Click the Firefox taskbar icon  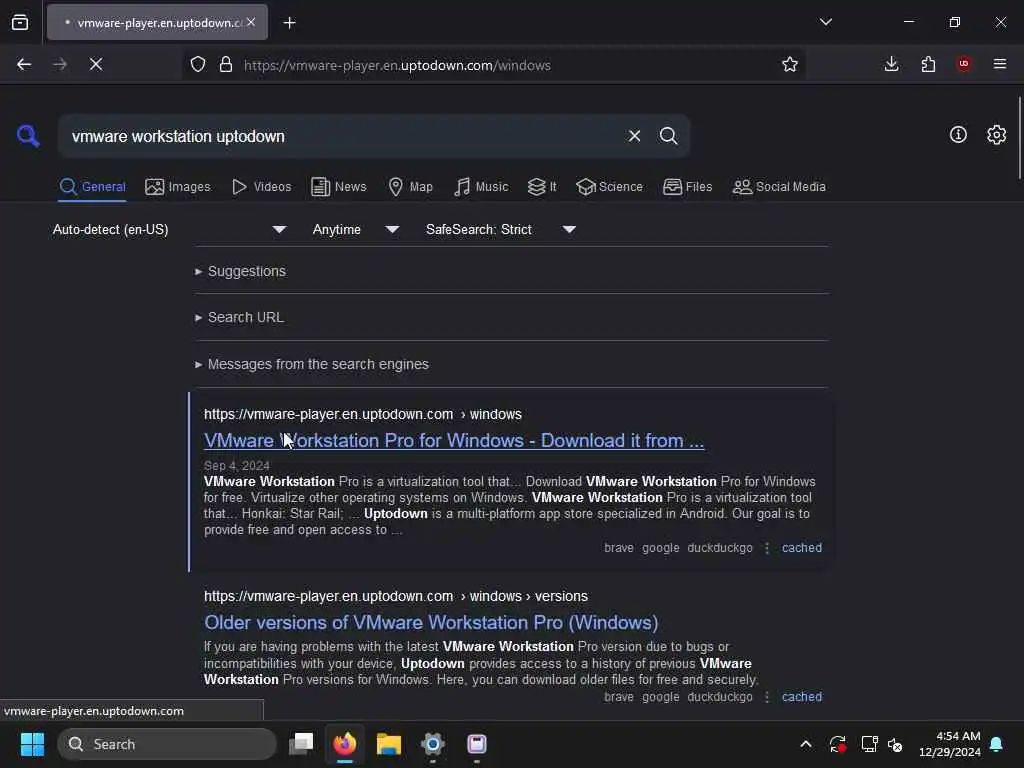click(345, 744)
